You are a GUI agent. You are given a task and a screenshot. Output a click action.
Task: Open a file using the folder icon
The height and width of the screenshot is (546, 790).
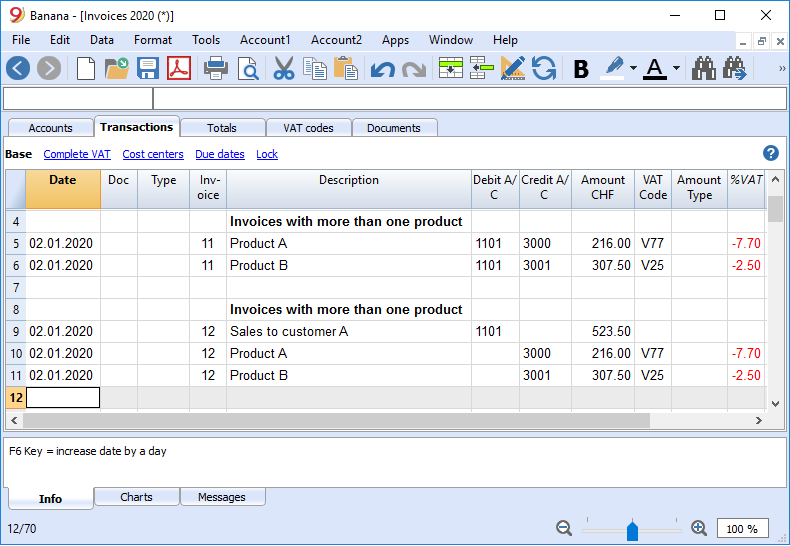(116, 68)
